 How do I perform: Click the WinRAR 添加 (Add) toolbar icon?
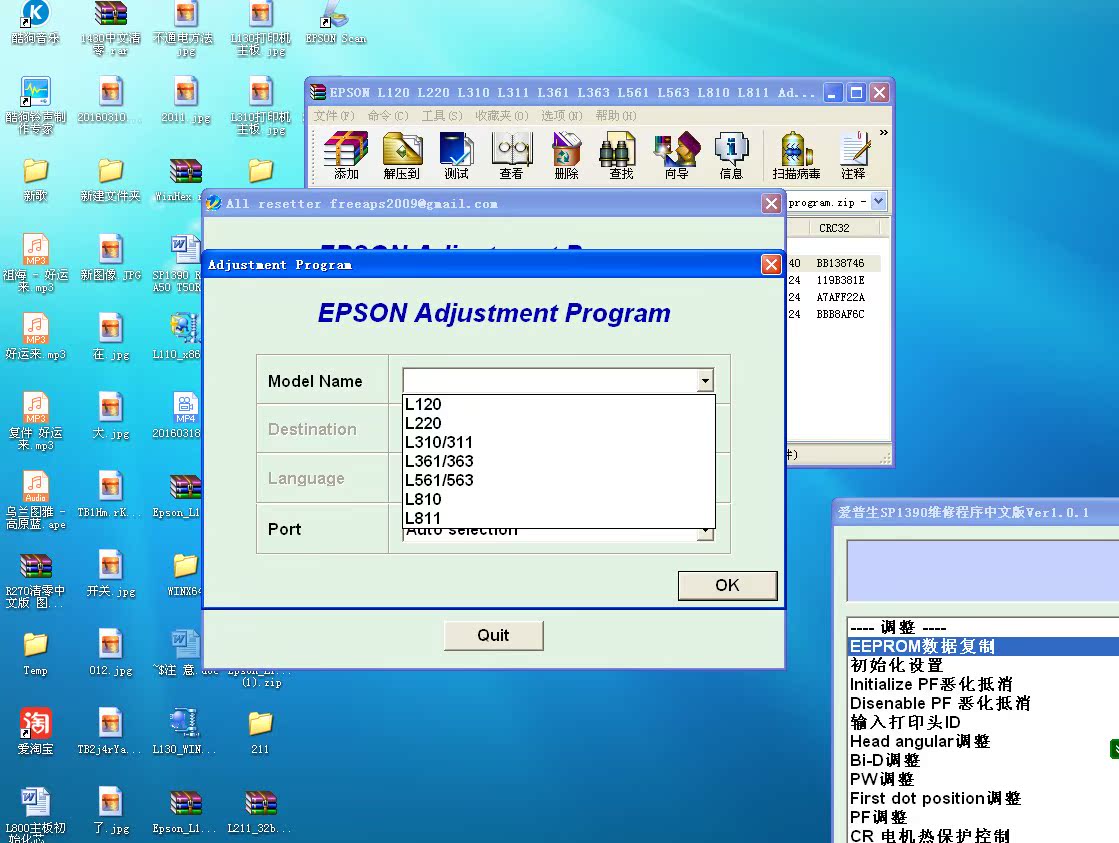(x=346, y=155)
